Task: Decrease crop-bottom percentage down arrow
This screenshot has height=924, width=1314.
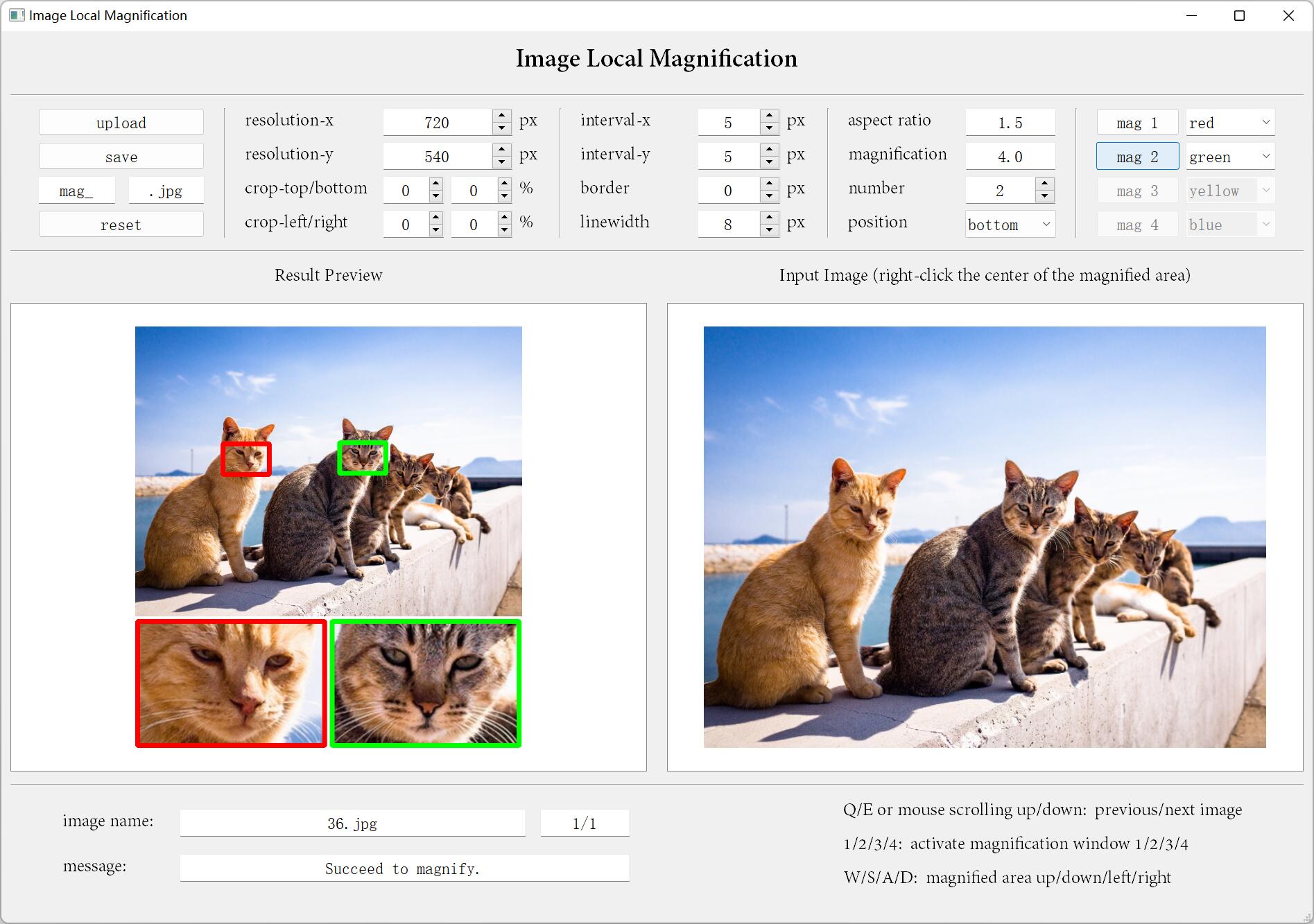Action: pos(504,196)
